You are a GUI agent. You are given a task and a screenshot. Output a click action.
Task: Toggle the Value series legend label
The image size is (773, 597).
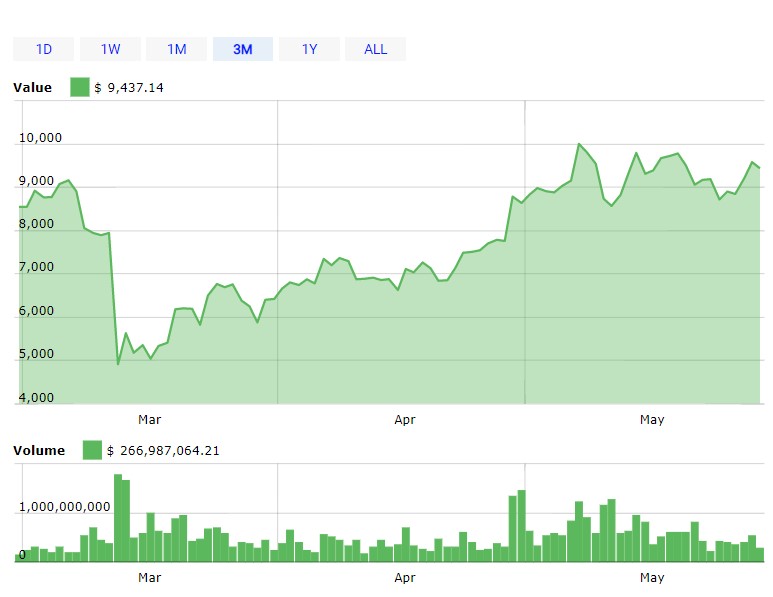click(x=32, y=88)
